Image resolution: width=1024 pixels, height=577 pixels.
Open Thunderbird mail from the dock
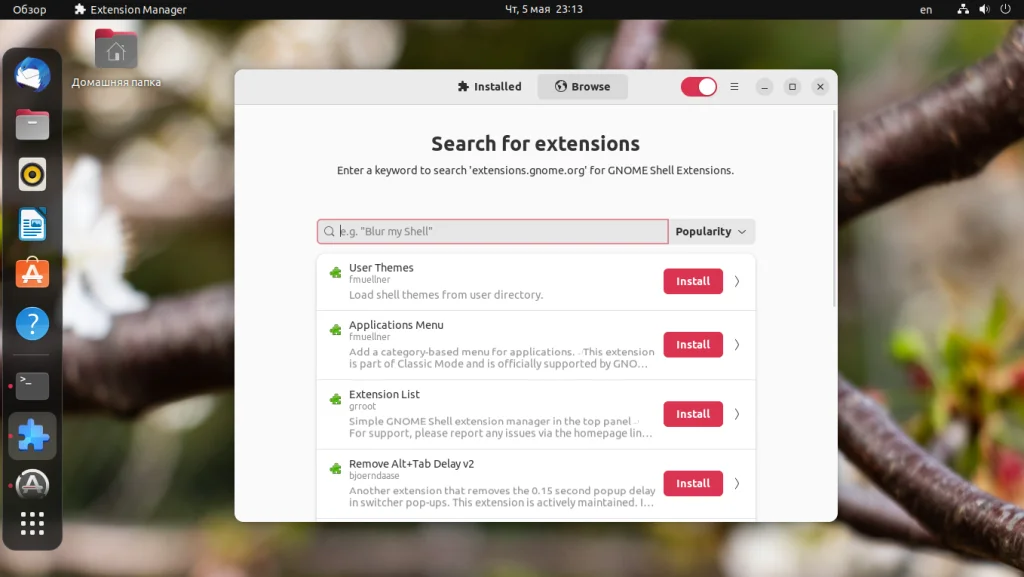coord(32,74)
